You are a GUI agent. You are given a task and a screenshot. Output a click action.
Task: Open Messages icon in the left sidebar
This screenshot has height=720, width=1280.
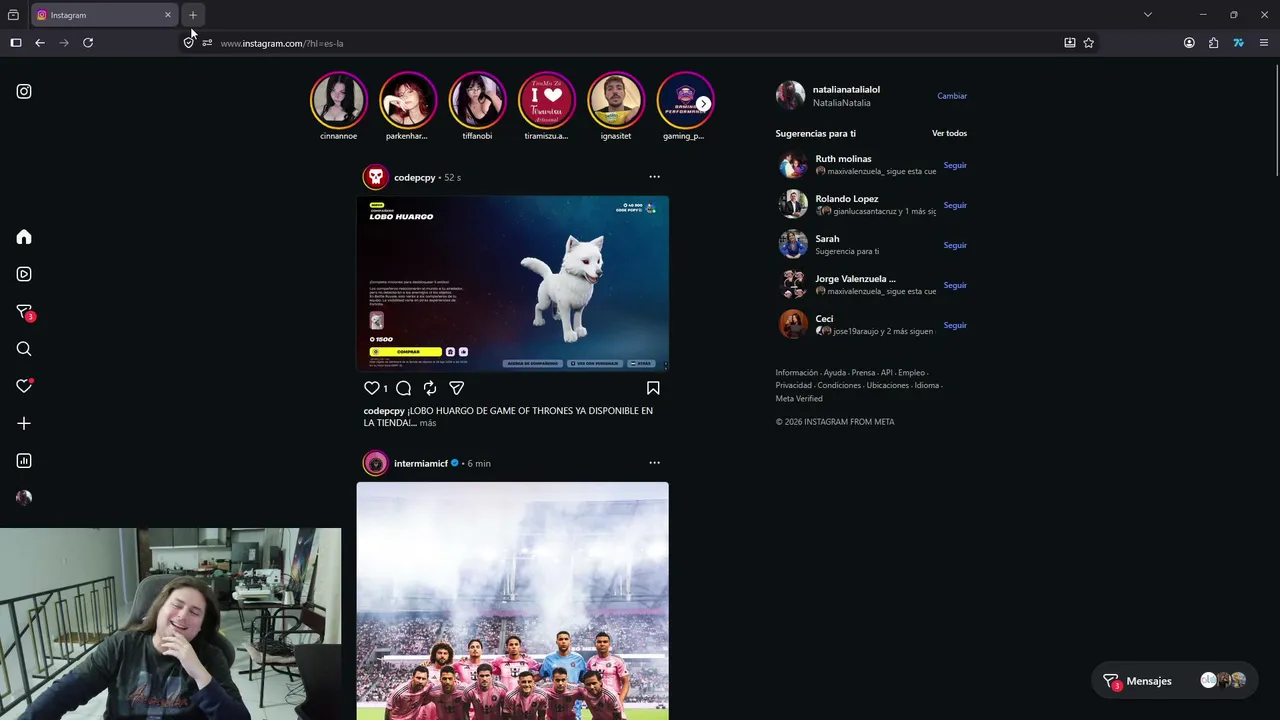[x=25, y=312]
